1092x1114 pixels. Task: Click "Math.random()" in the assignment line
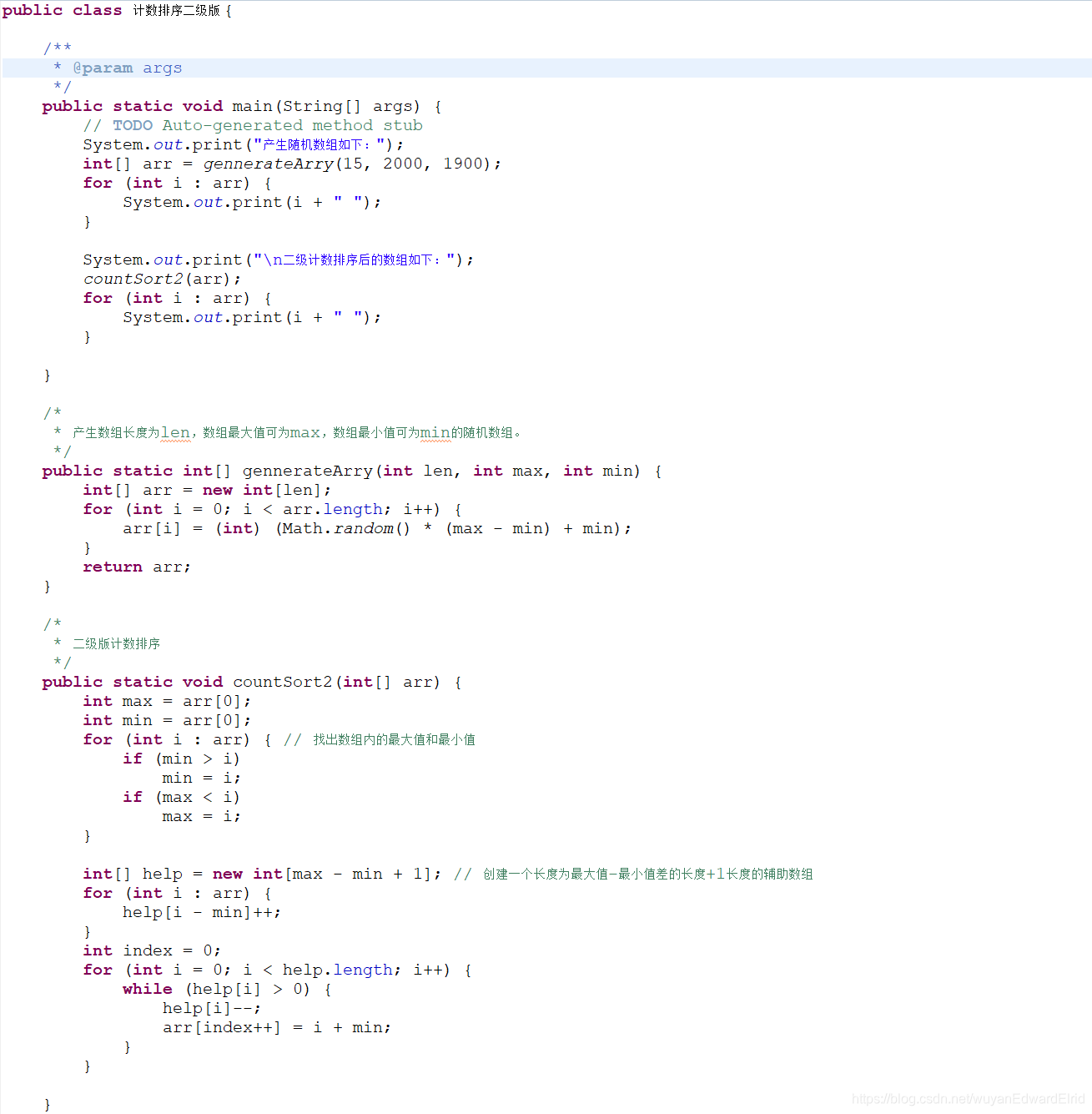pos(346,528)
